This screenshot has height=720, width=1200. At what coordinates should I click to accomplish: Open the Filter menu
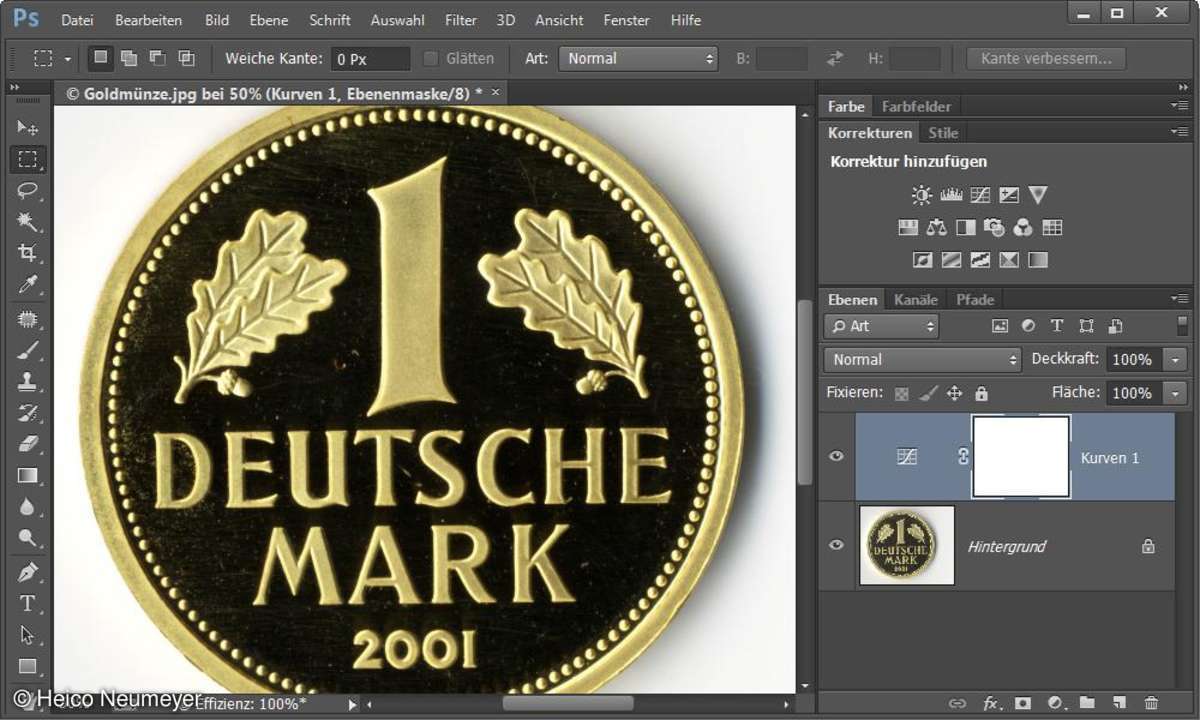461,20
